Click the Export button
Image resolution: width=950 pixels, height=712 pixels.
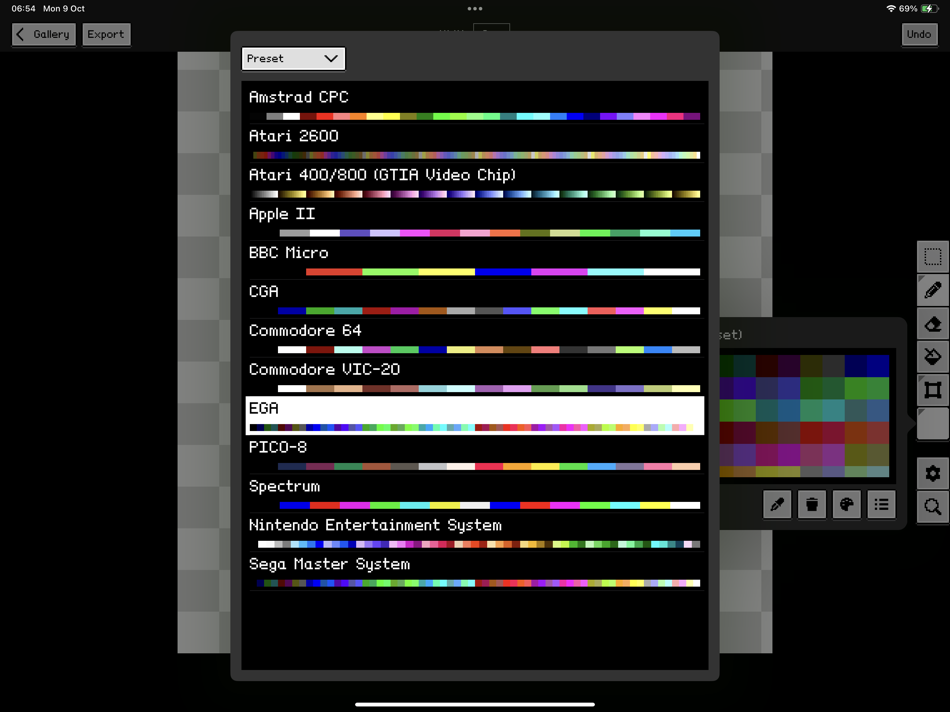click(x=105, y=35)
